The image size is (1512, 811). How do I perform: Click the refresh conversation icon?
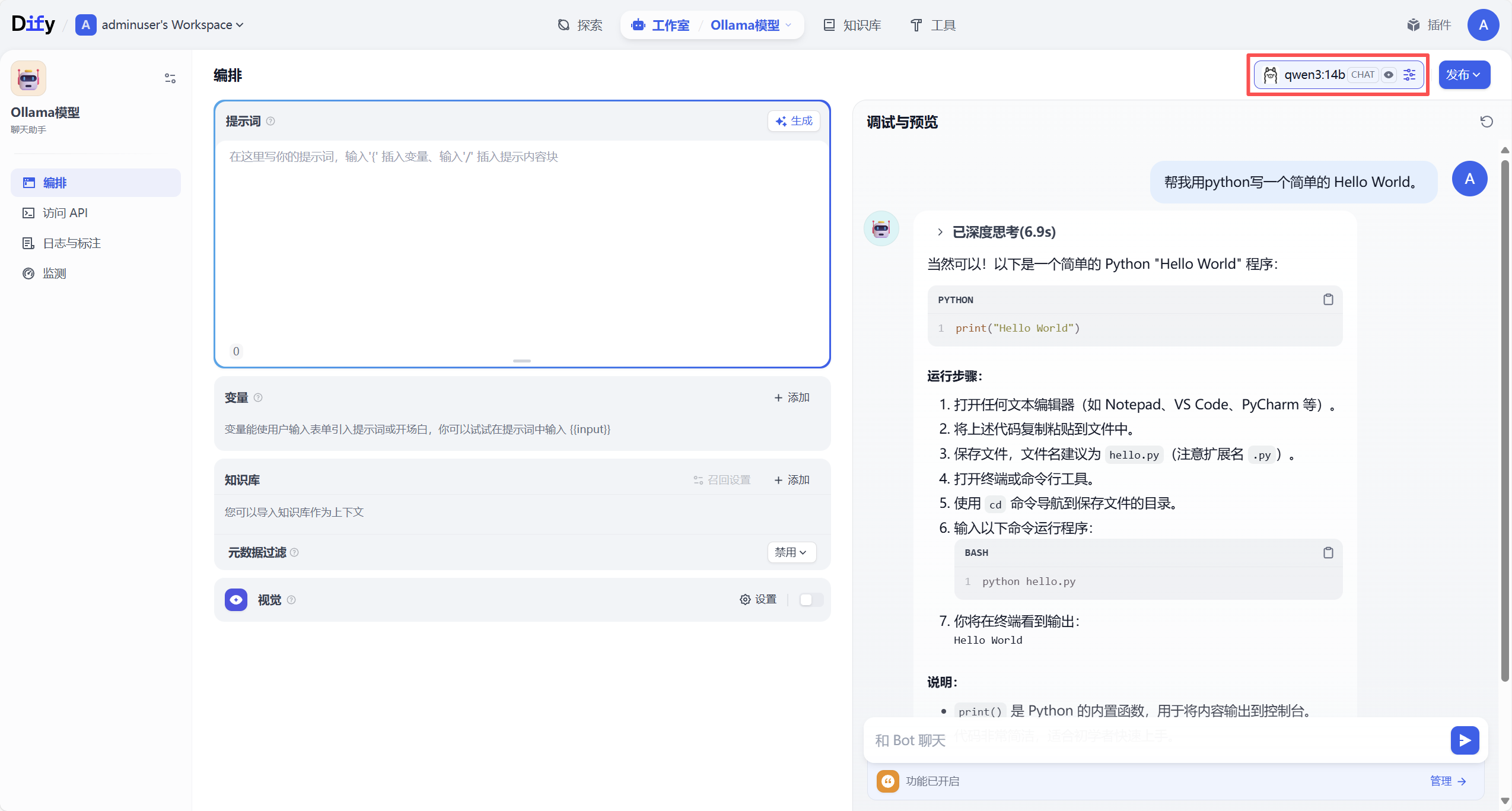[1486, 122]
